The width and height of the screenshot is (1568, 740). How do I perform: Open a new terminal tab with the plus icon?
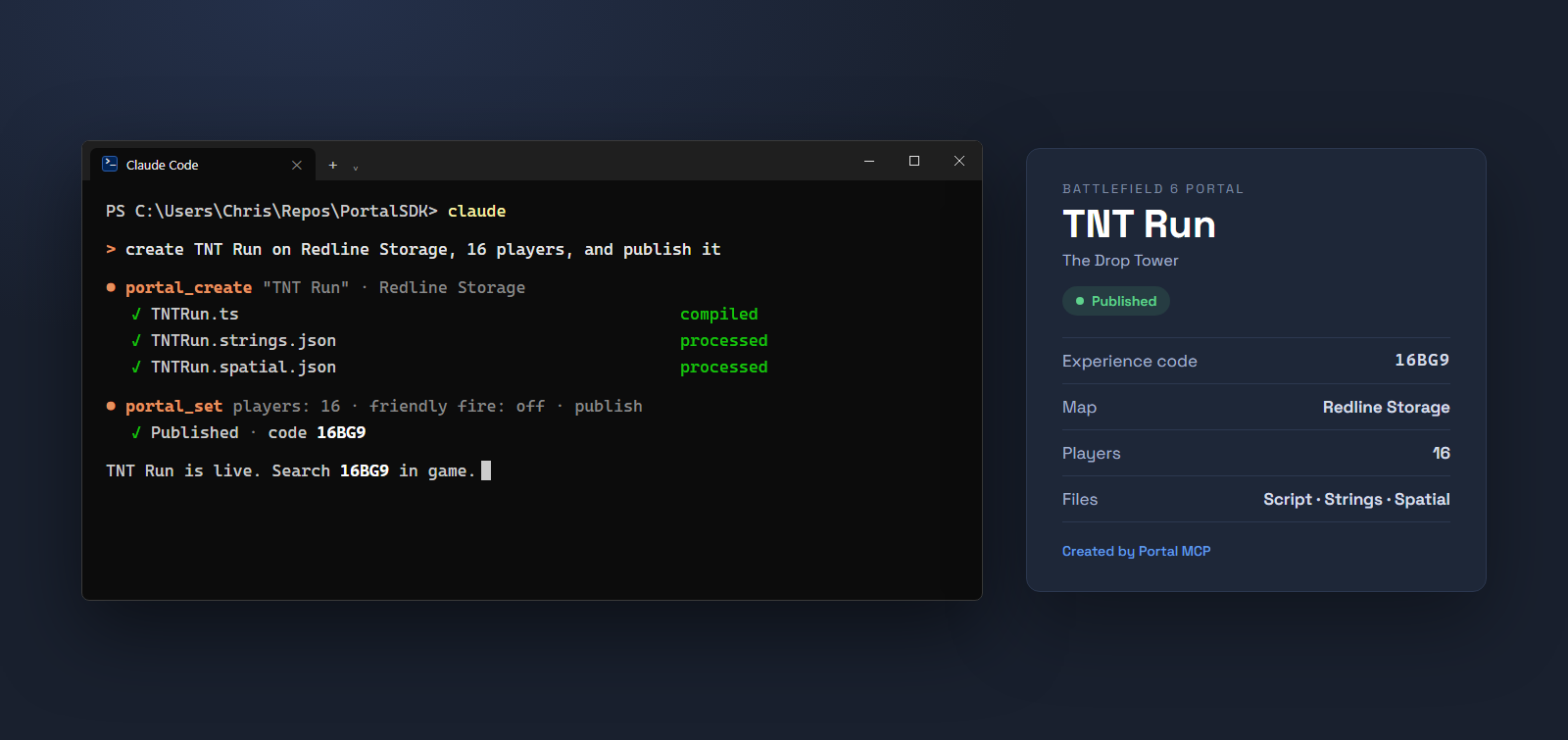[333, 165]
